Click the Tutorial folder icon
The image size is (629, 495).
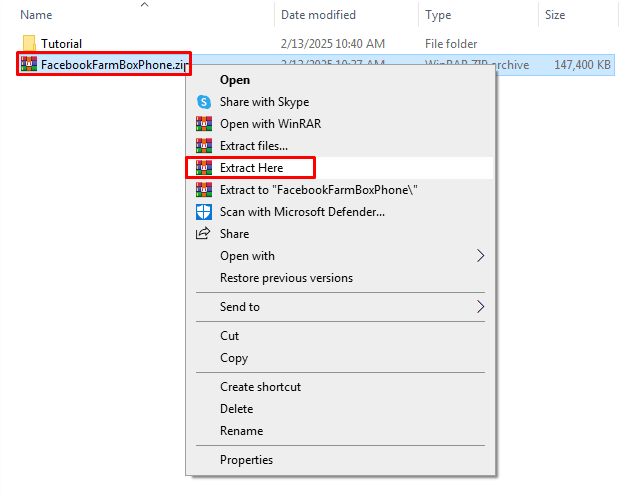point(29,43)
